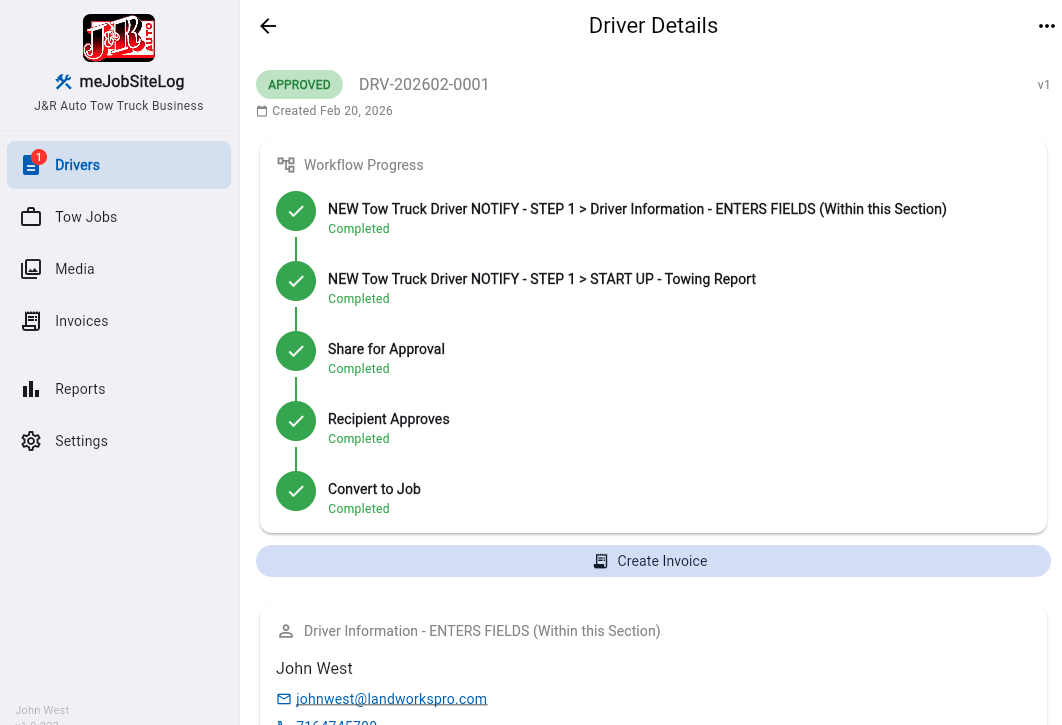The height and width of the screenshot is (725, 1062).
Task: Open Tow Jobs from the sidebar
Action: point(31,217)
